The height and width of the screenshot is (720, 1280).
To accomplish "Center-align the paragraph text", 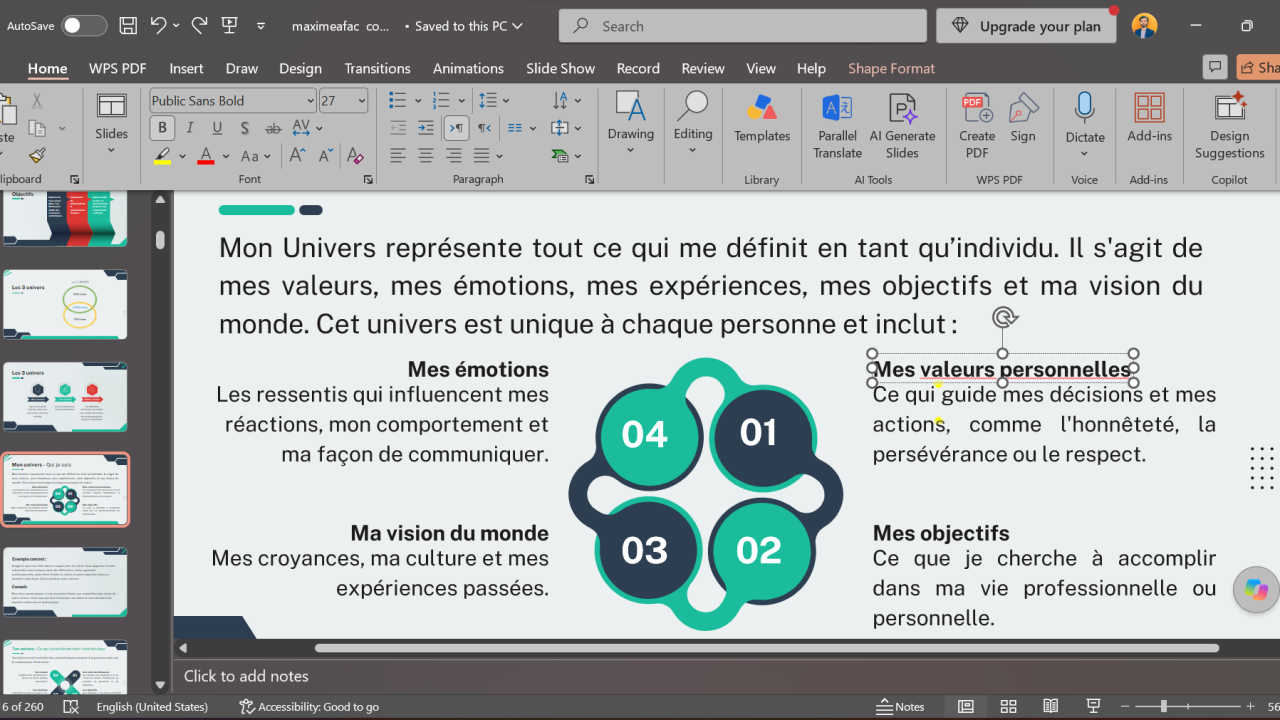I will pyautogui.click(x=426, y=155).
